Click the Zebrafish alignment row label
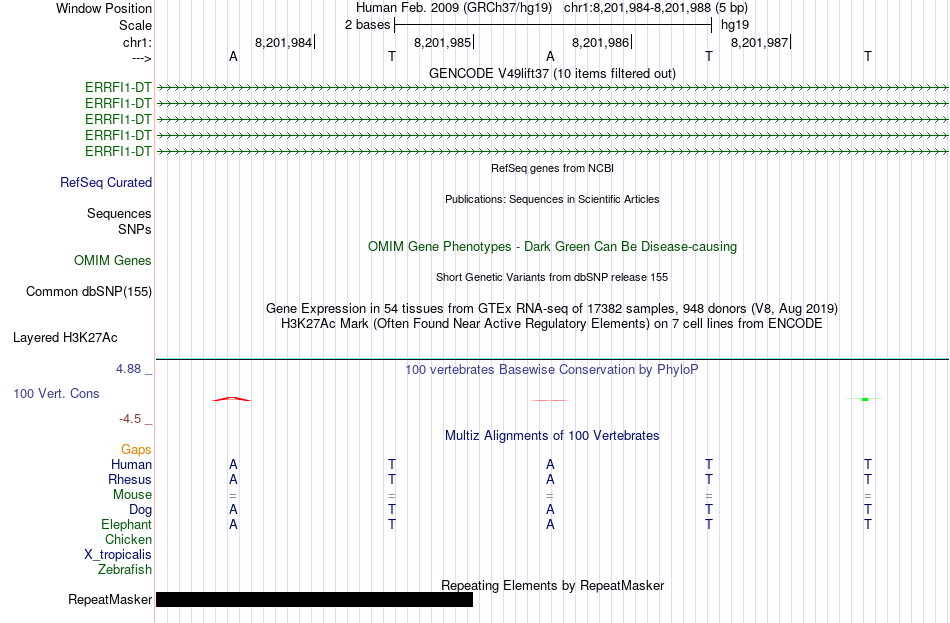The width and height of the screenshot is (950, 623). point(125,570)
